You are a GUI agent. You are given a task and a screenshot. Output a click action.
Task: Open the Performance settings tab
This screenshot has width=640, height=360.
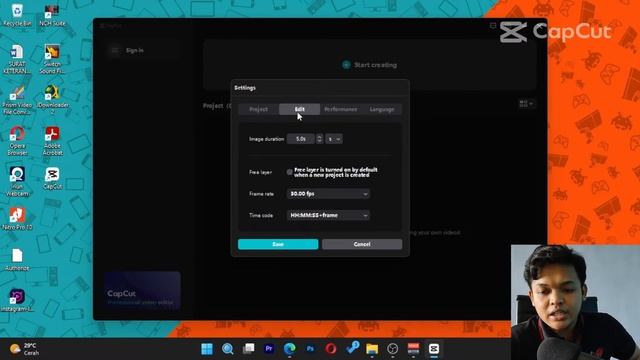pos(340,109)
